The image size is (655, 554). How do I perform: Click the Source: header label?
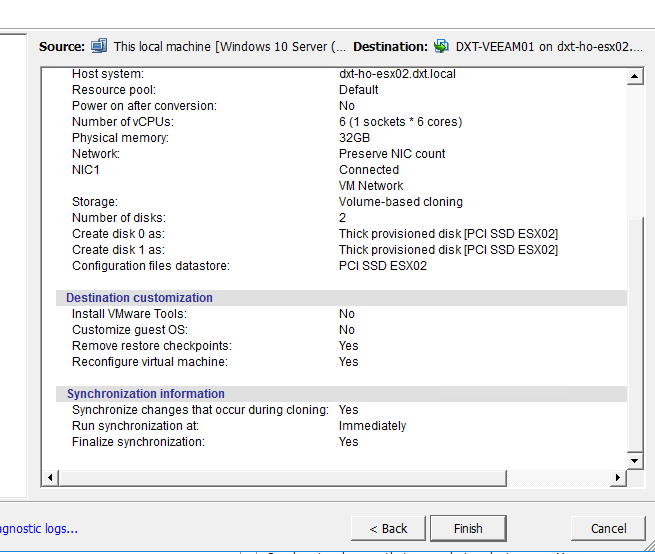tap(62, 46)
